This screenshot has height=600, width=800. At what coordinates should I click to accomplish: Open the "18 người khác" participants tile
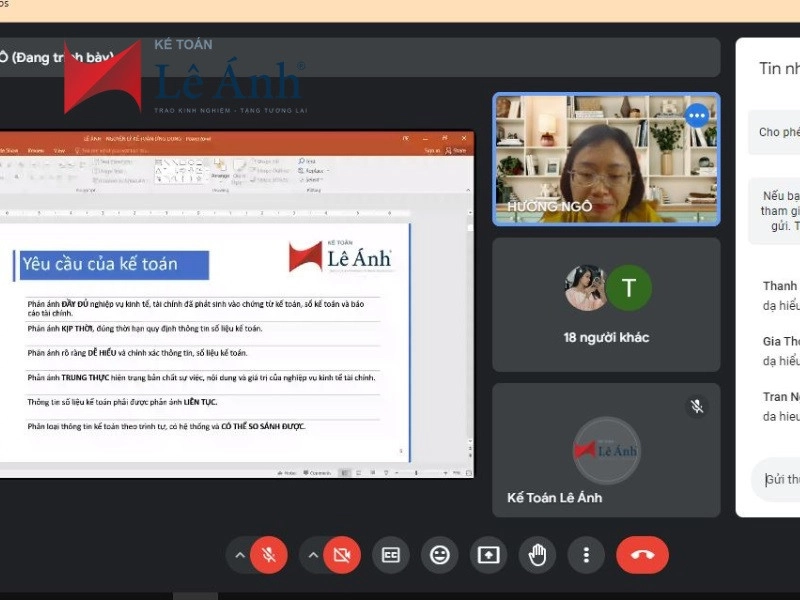click(x=606, y=303)
